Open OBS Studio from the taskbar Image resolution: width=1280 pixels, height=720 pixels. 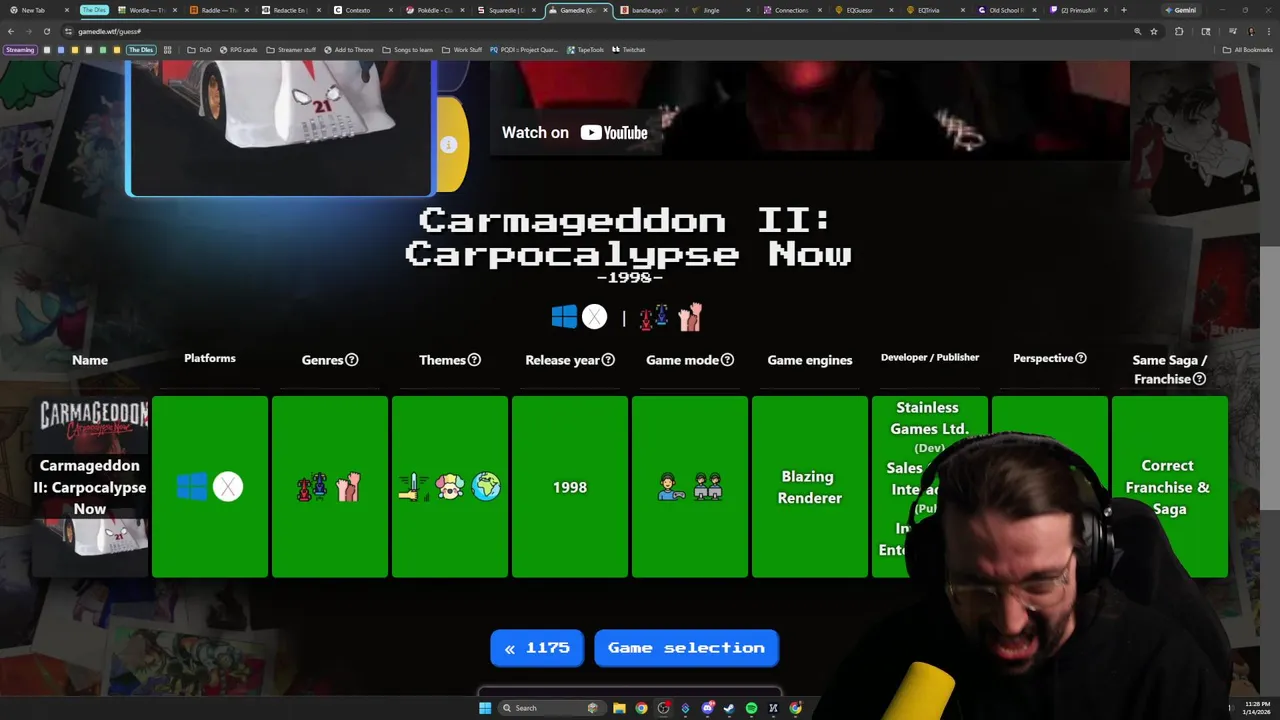(x=663, y=708)
